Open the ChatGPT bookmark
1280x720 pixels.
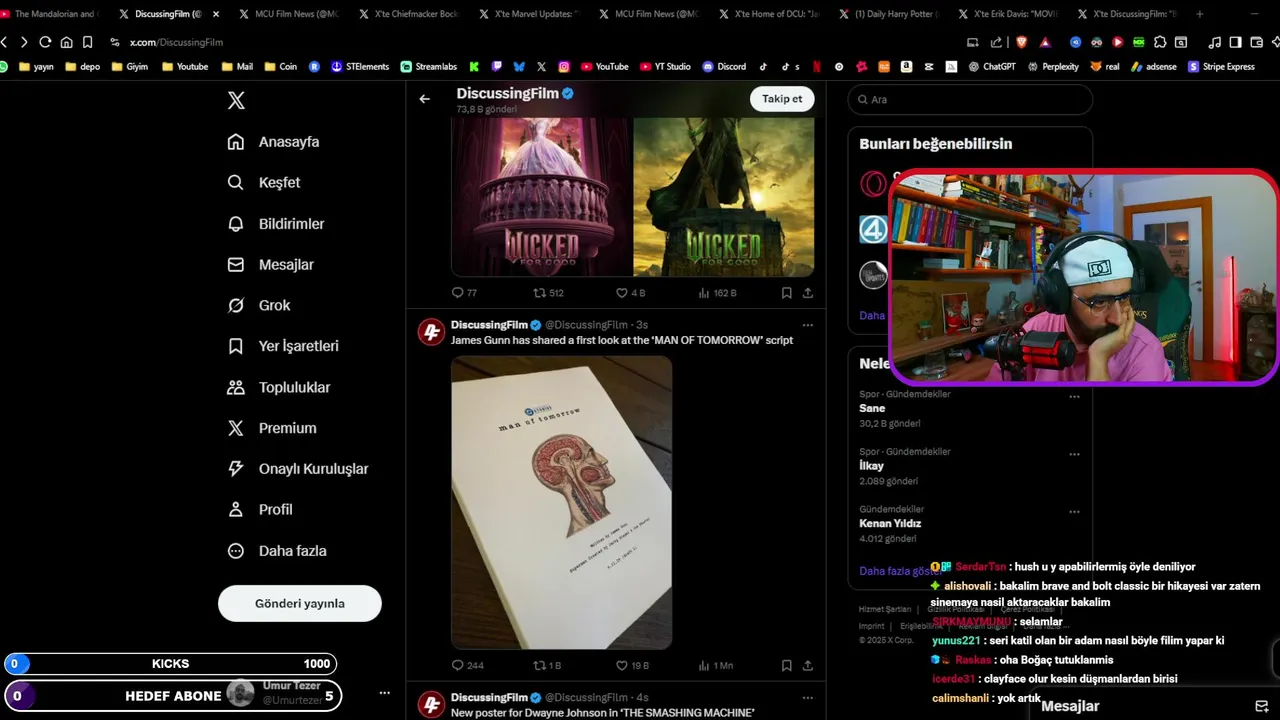click(992, 67)
